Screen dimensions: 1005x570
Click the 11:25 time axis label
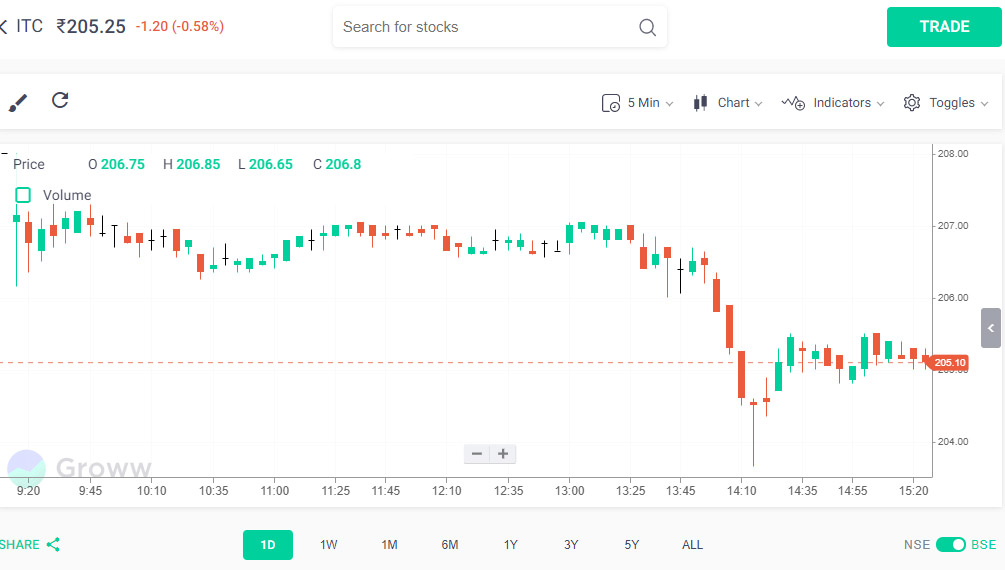pos(336,490)
